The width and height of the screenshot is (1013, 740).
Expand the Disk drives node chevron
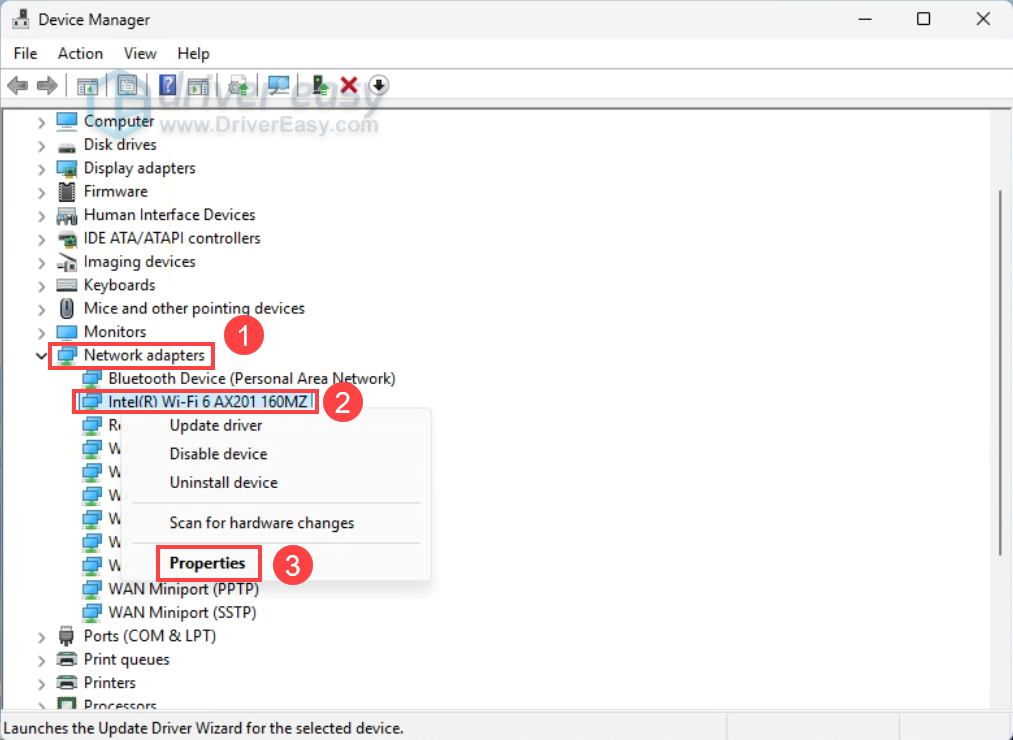pyautogui.click(x=41, y=145)
